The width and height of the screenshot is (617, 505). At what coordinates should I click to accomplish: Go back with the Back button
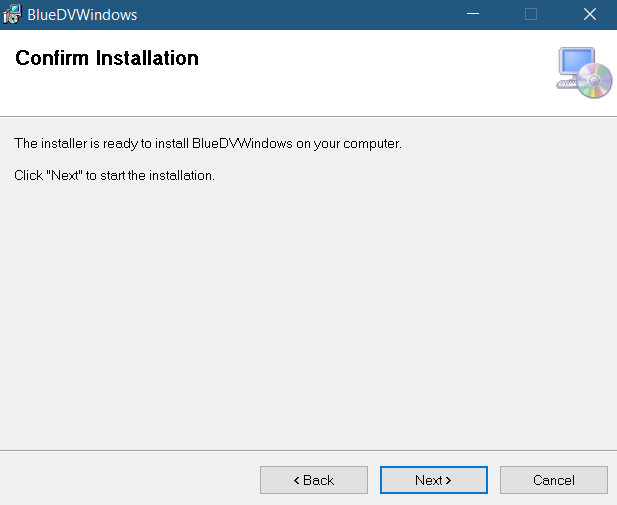pyautogui.click(x=314, y=480)
